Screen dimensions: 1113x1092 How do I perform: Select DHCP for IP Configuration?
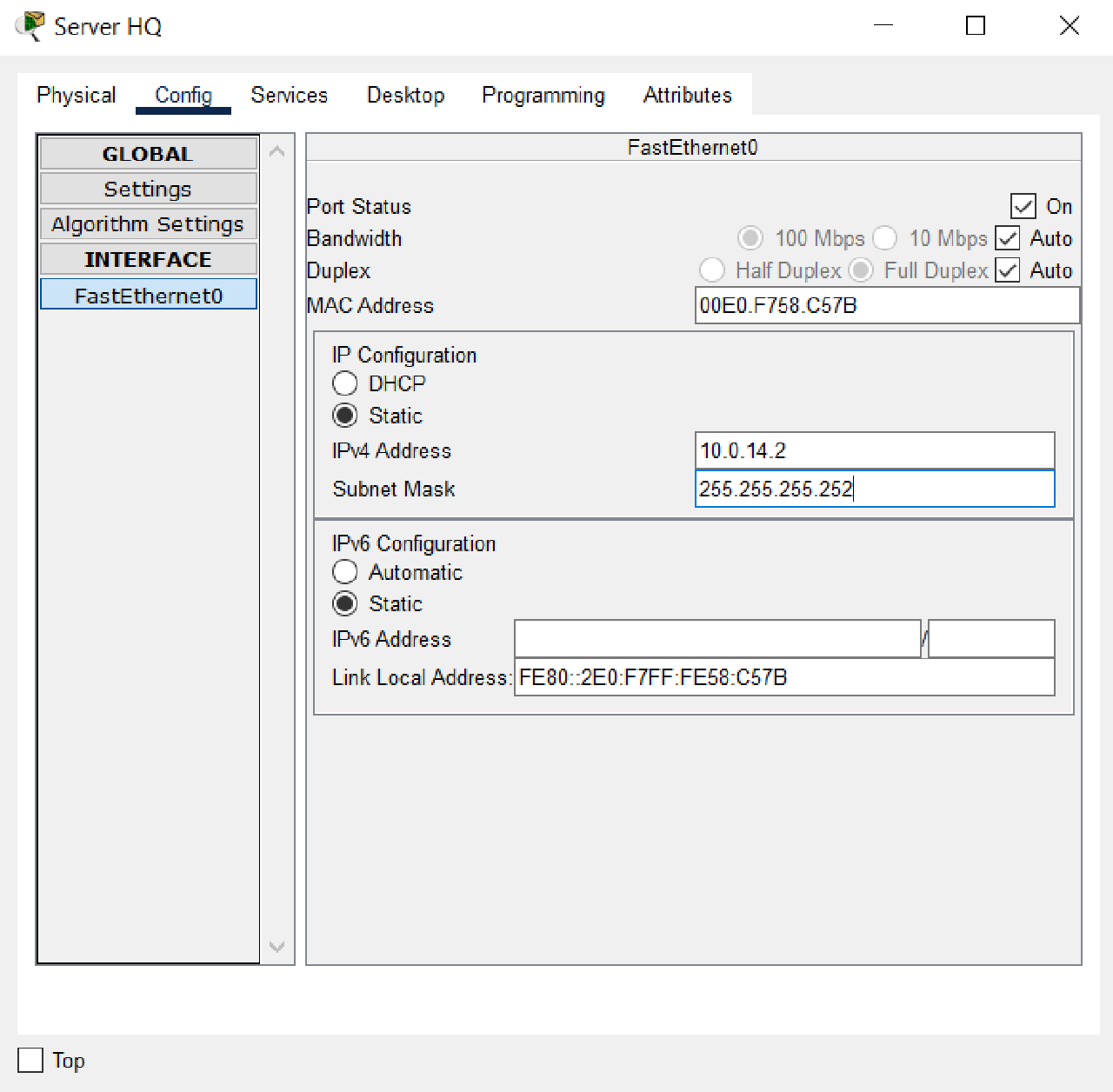tap(344, 383)
